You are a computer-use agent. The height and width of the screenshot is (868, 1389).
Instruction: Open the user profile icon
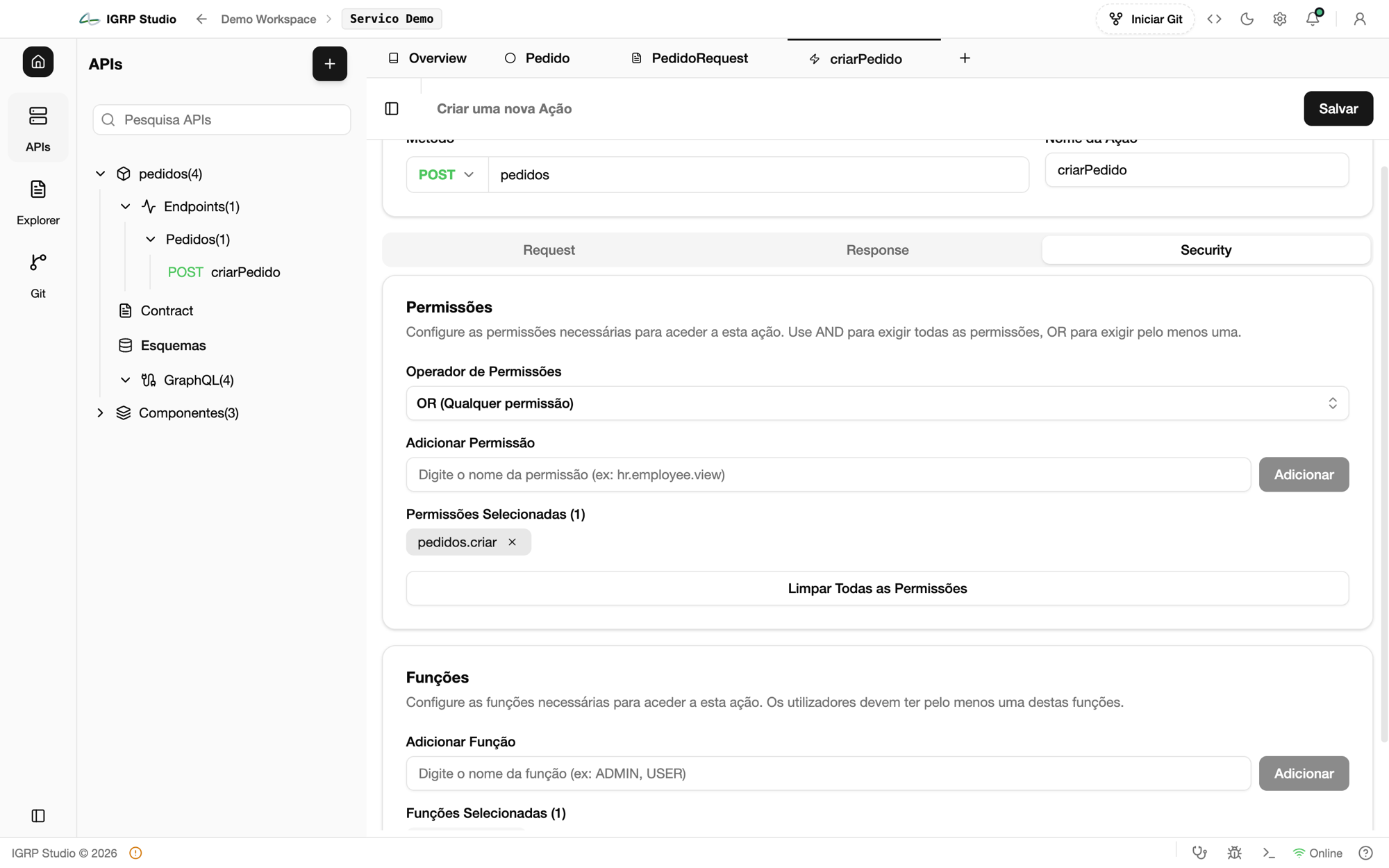(x=1359, y=19)
